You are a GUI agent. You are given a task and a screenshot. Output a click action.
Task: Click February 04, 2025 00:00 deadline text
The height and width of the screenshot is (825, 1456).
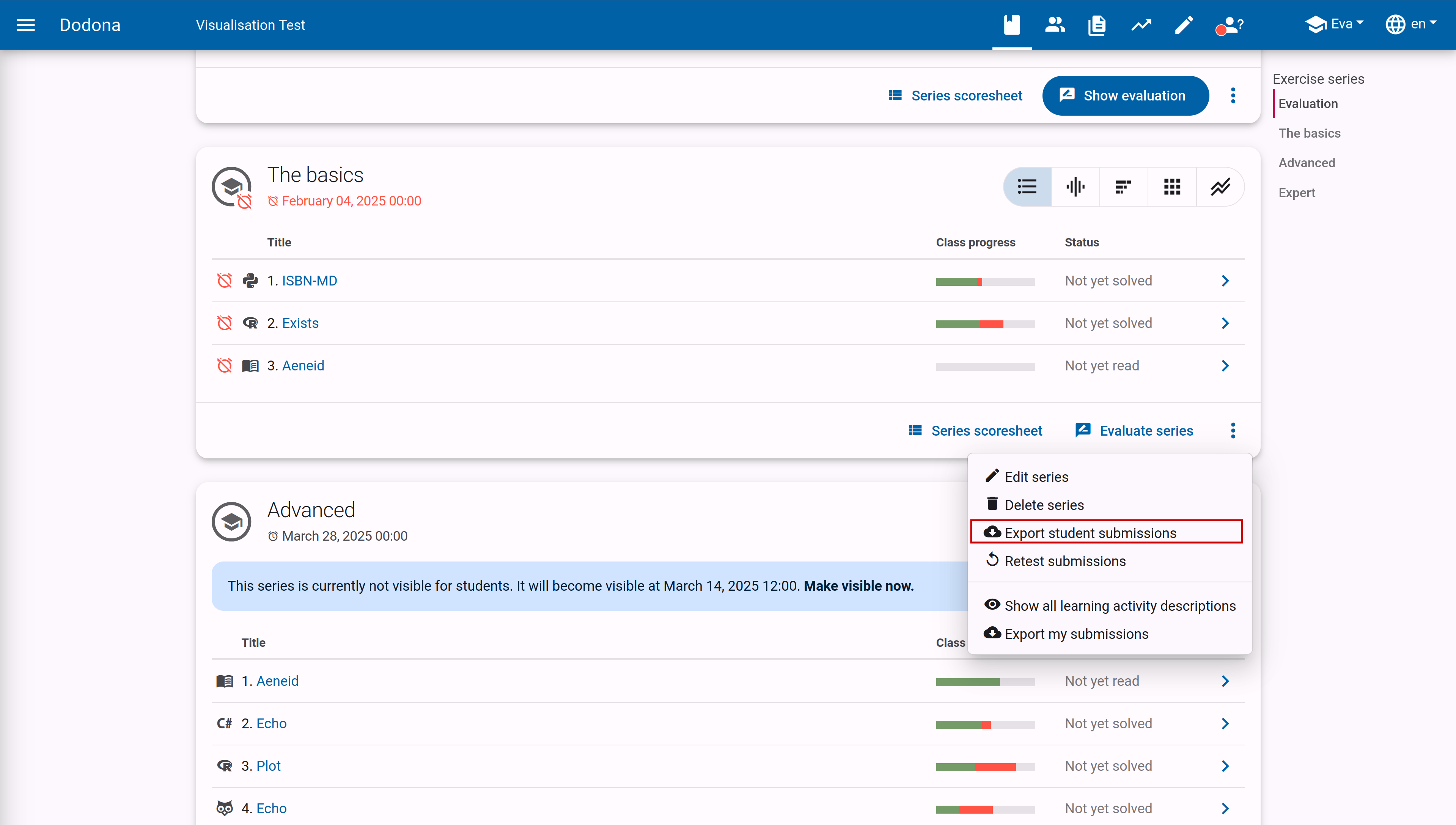[352, 201]
